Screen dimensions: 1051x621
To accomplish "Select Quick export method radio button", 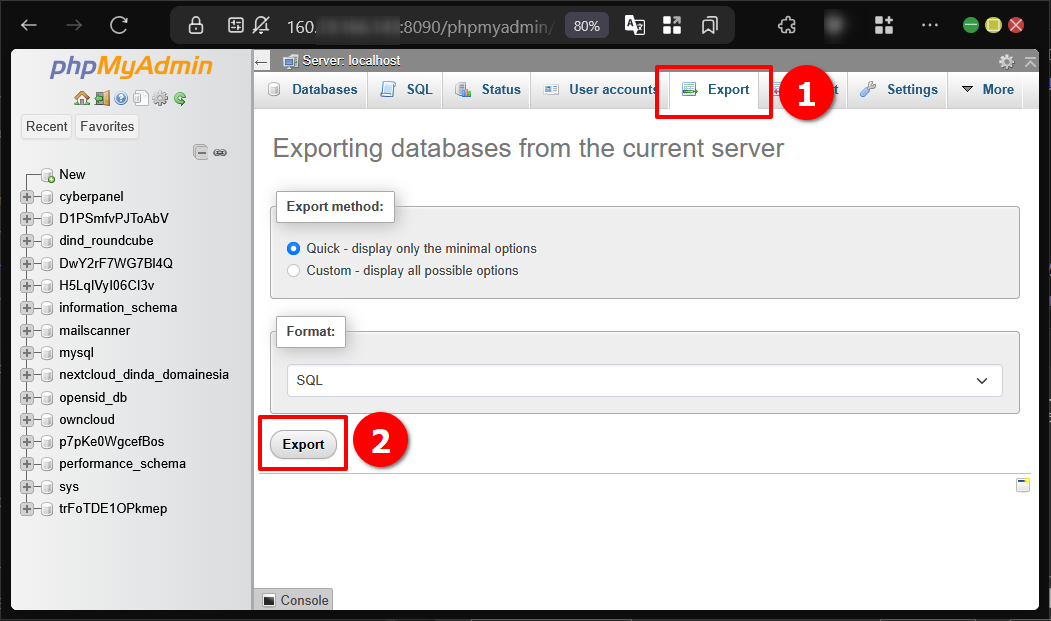I will pyautogui.click(x=293, y=248).
